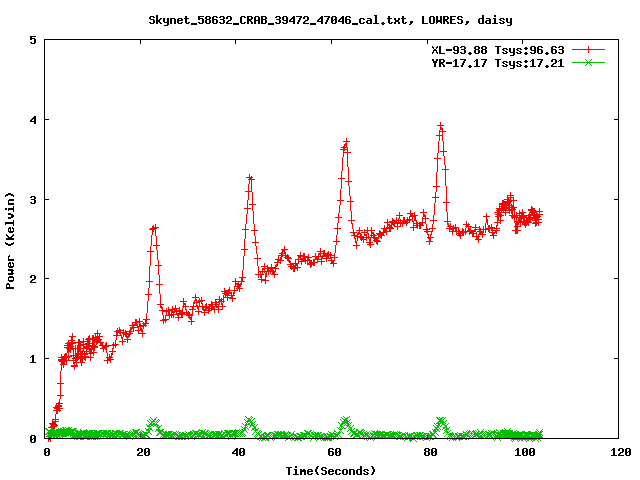Click the x-axis tick label 100
640x480 pixels.
tap(524, 452)
